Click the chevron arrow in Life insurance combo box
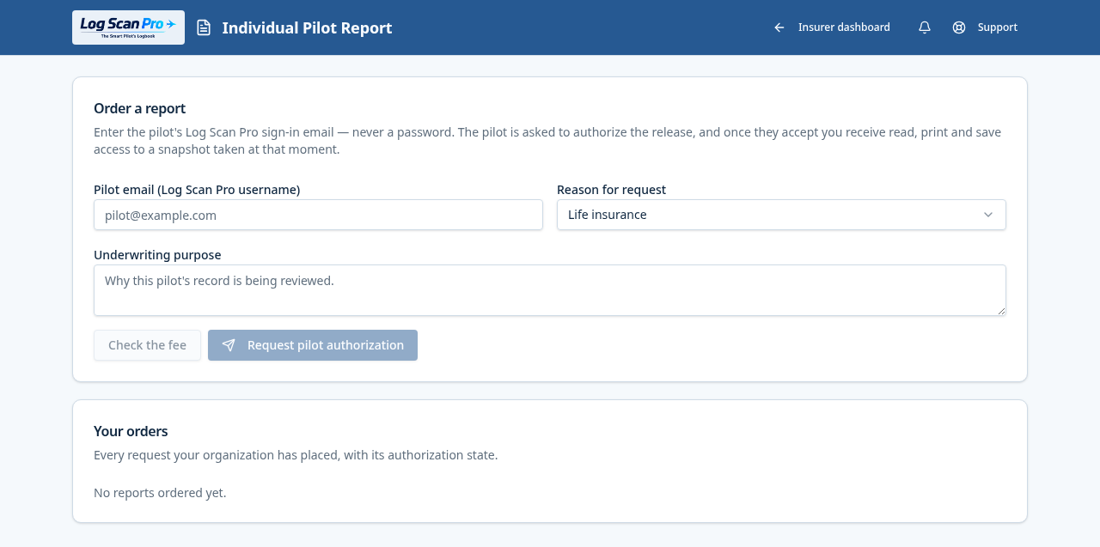The width and height of the screenshot is (1100, 547). [988, 215]
